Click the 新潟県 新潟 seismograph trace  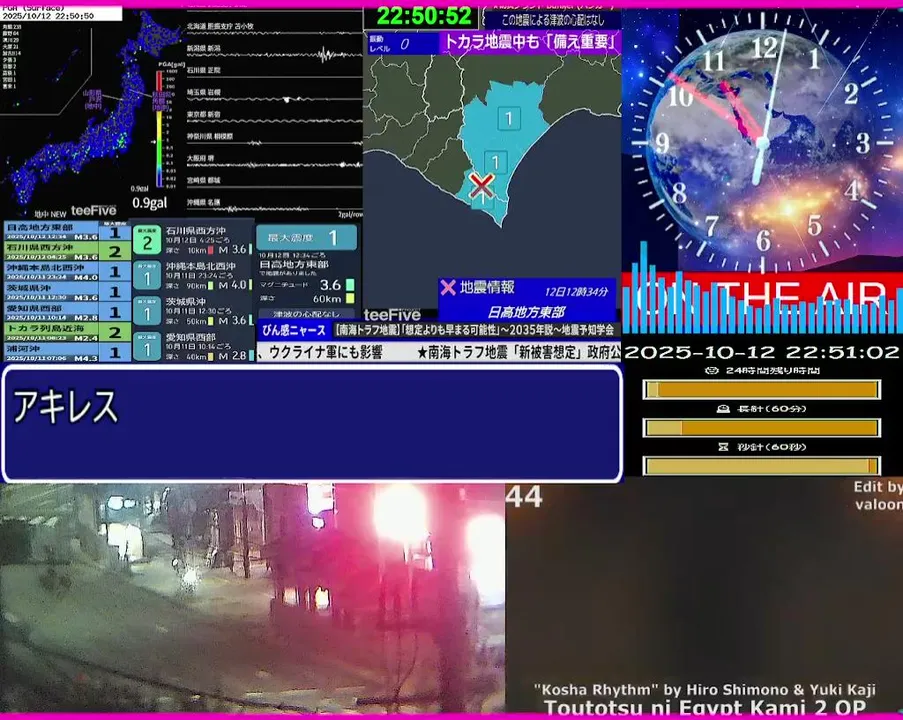coord(275,54)
